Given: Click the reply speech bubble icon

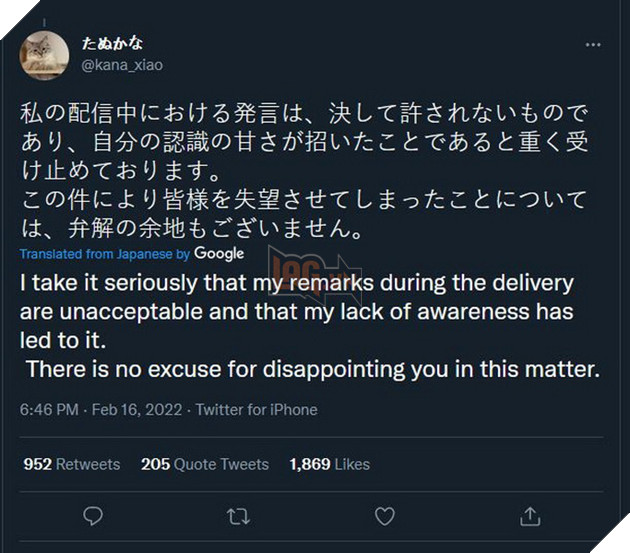Looking at the screenshot, I should pyautogui.click(x=93, y=516).
